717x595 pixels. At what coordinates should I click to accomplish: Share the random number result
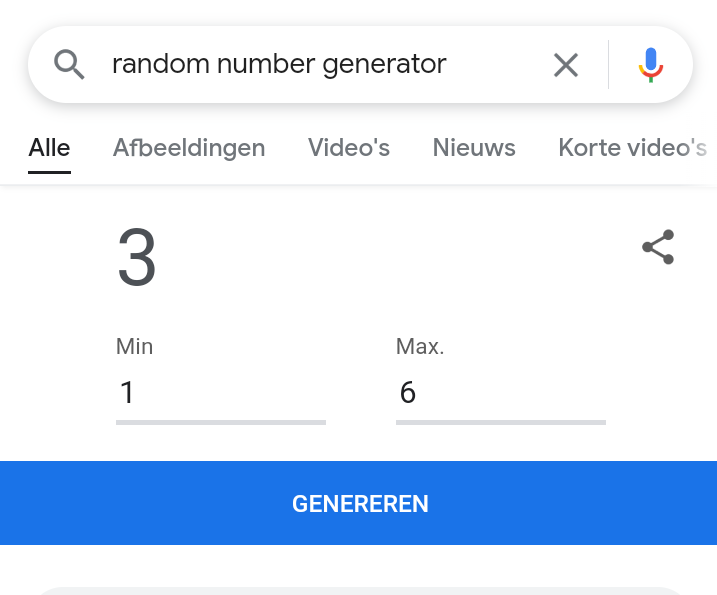[658, 248]
